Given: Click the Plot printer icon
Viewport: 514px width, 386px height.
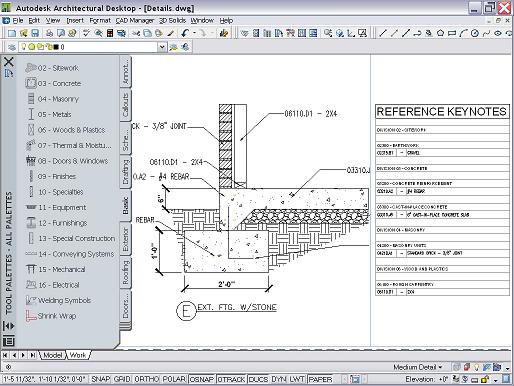Looking at the screenshot, I should [49, 33].
